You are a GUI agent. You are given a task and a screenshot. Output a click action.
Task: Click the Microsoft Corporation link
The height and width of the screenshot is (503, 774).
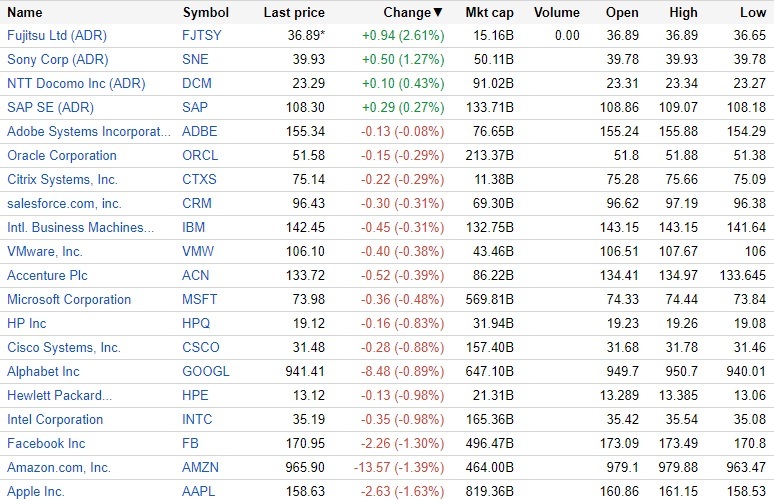(69, 300)
